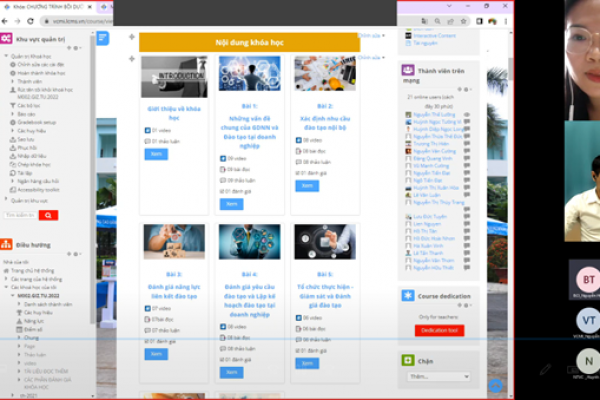Screen dimensions: 600x400
Task: Click the Thành viên trên mạng block icon
Action: point(406,70)
